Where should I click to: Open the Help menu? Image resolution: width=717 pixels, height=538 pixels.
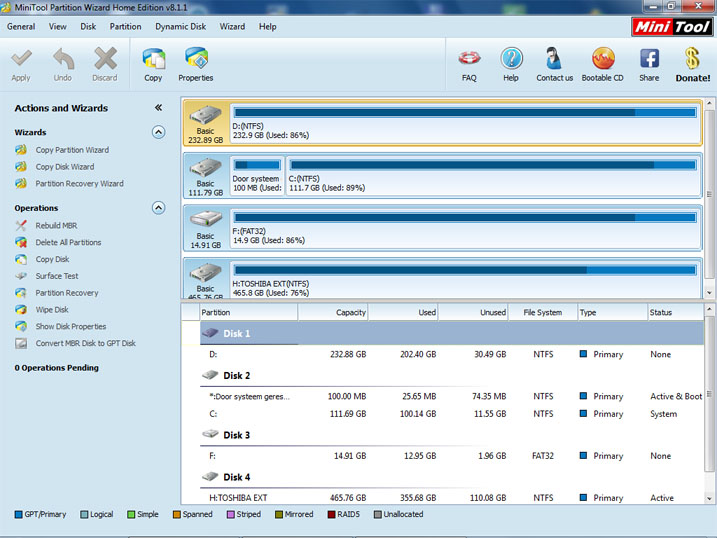pyautogui.click(x=268, y=27)
